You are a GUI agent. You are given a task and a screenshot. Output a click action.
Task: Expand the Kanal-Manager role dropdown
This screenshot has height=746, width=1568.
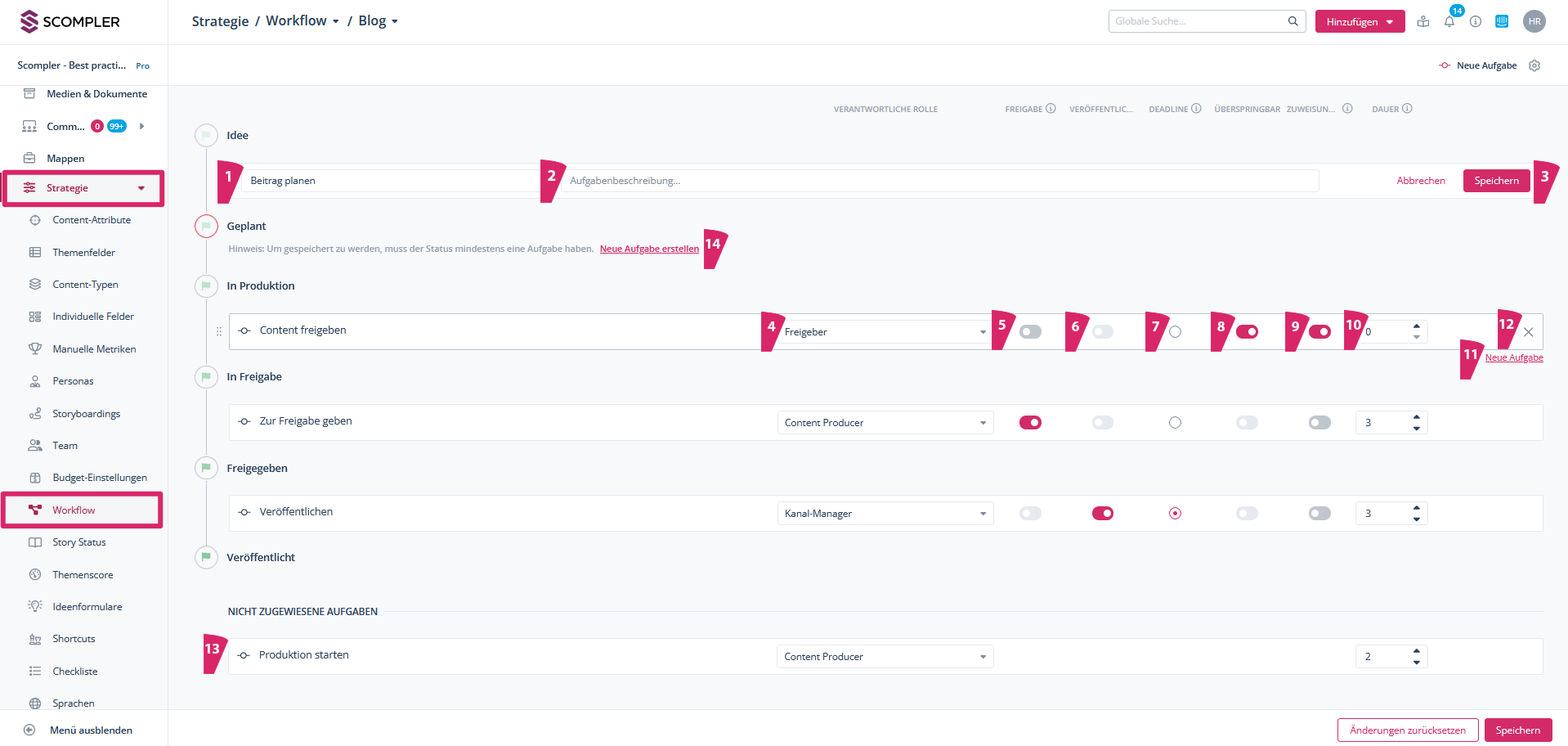tap(885, 514)
